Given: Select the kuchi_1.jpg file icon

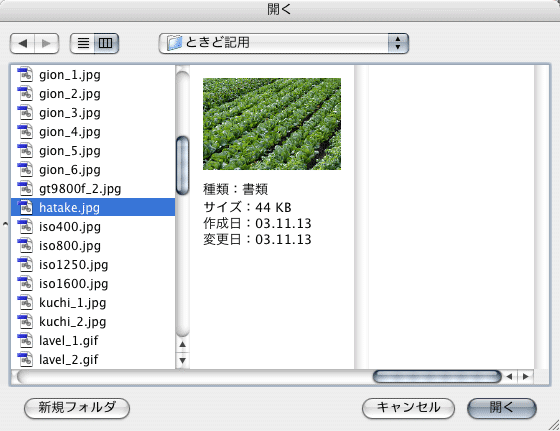Looking at the screenshot, I should pyautogui.click(x=25, y=302).
